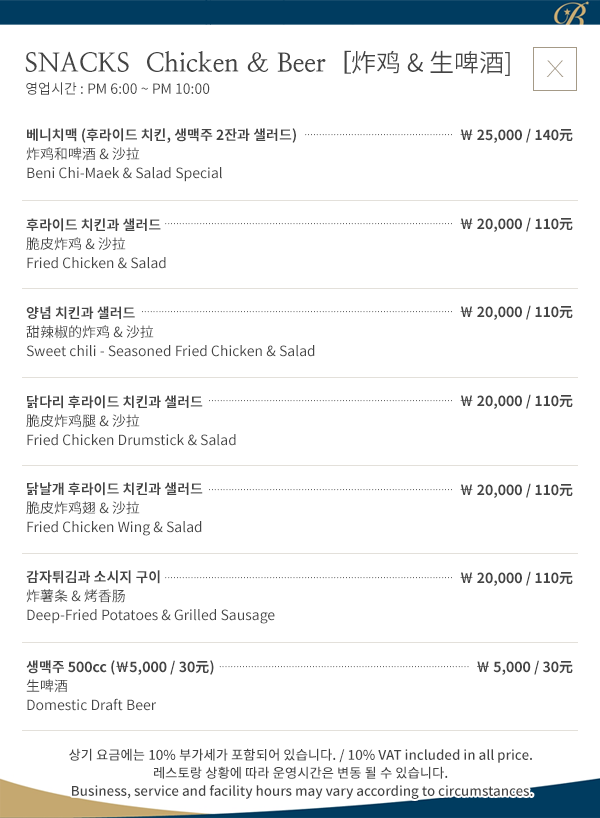Click the business hours may vary notice
600x818 pixels.
302,791
